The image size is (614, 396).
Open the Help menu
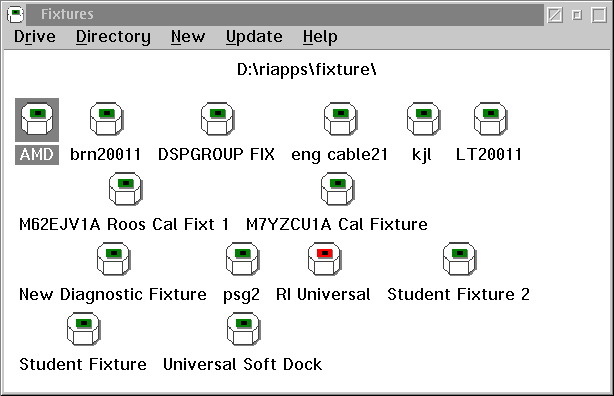(320, 37)
